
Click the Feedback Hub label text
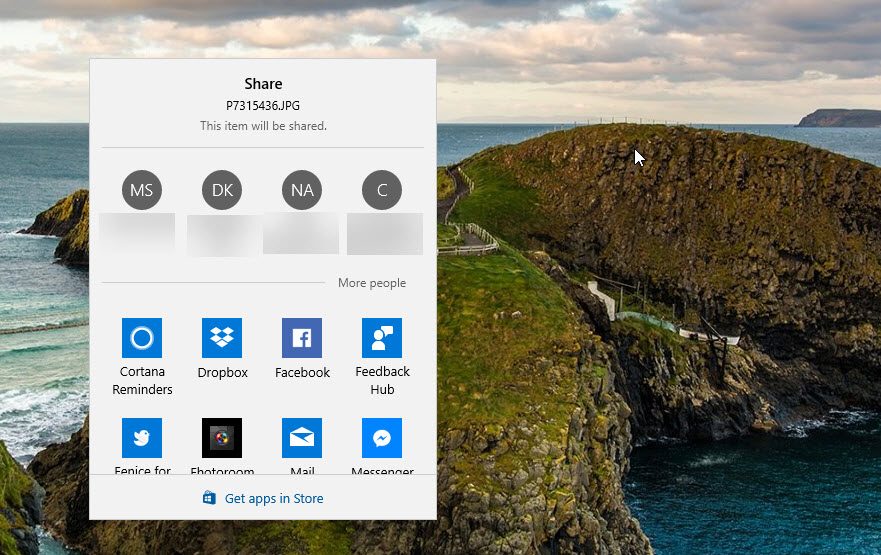point(382,380)
